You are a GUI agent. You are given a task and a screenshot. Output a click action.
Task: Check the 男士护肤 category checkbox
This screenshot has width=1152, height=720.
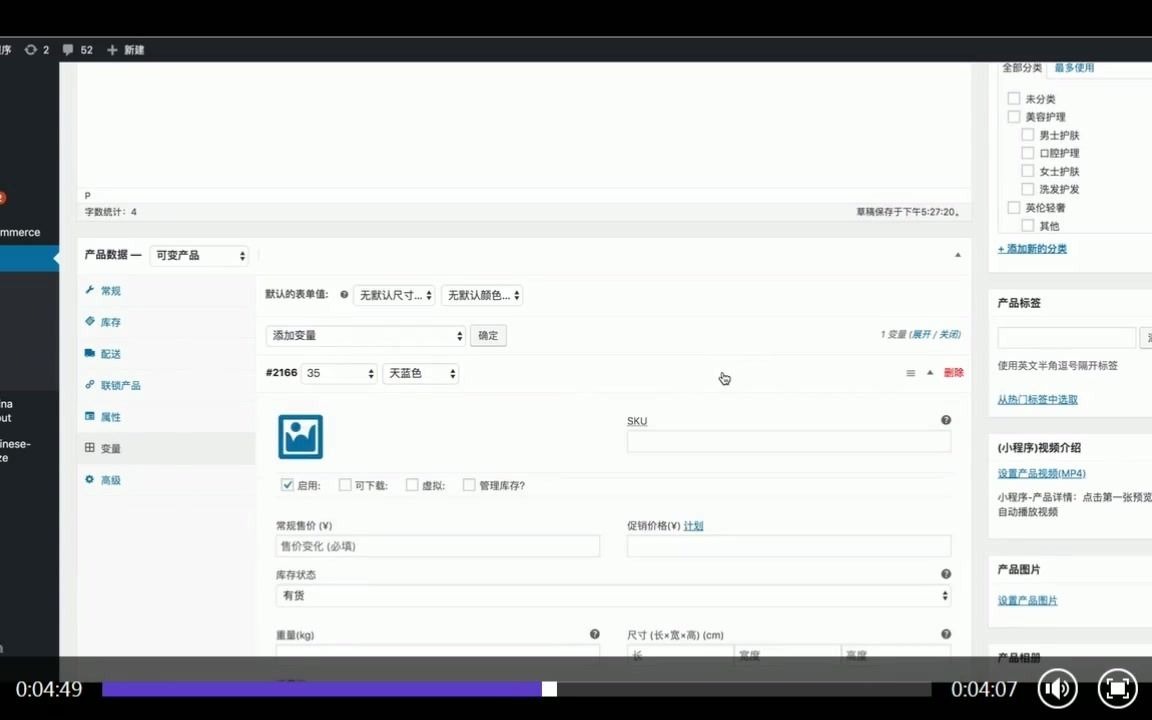1028,134
